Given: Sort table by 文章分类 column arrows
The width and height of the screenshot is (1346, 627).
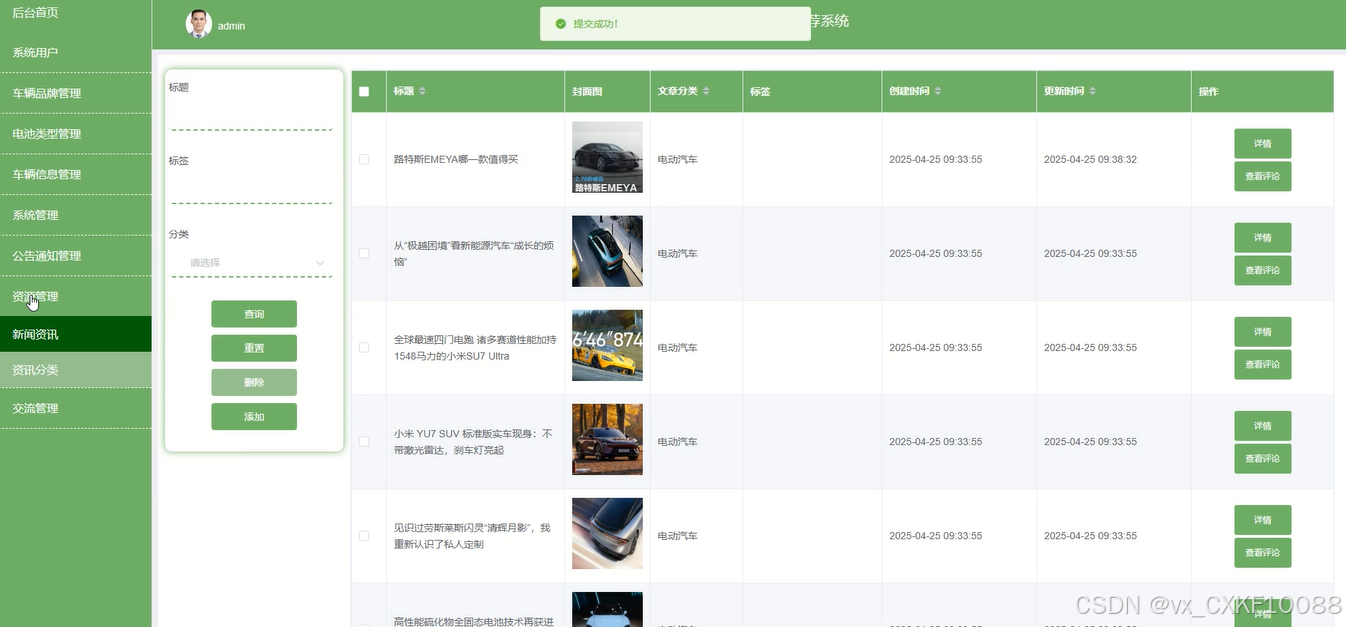Looking at the screenshot, I should [x=706, y=91].
